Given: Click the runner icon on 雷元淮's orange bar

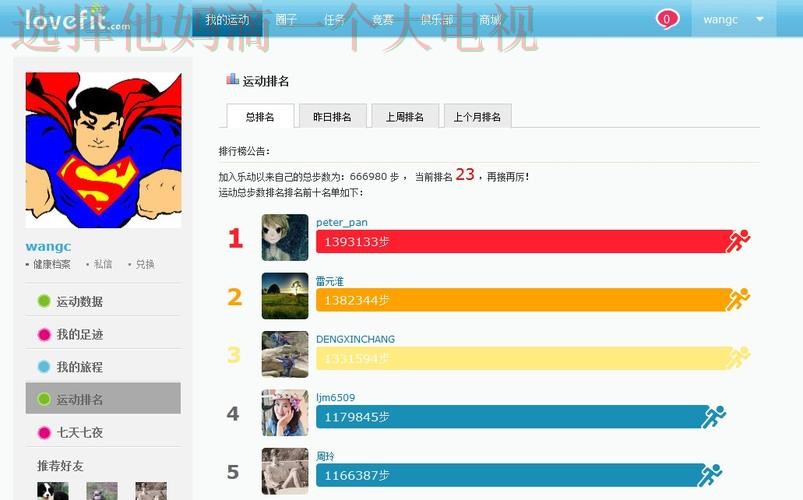Looking at the screenshot, I should (x=738, y=299).
